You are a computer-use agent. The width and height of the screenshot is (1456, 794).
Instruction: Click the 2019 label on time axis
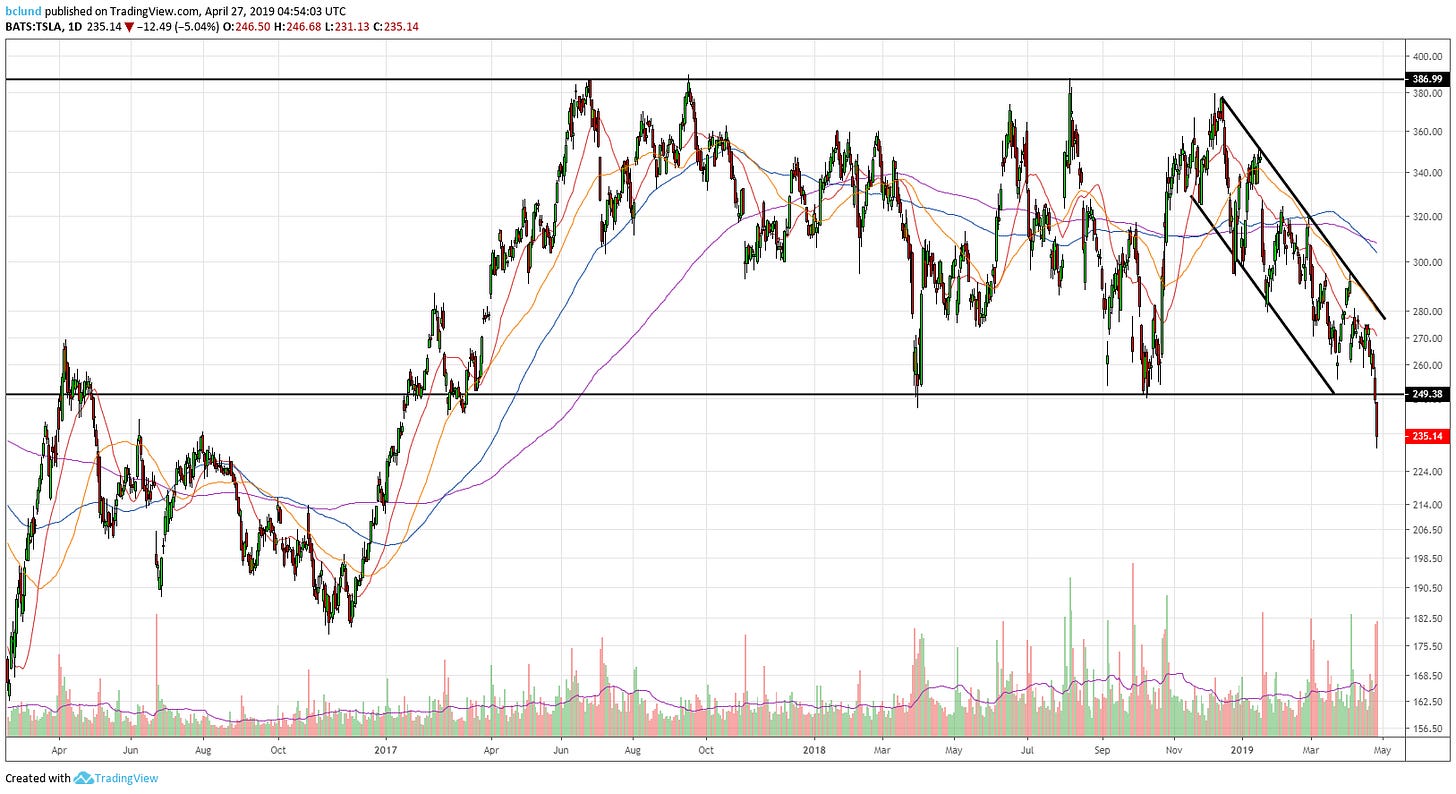1241,748
